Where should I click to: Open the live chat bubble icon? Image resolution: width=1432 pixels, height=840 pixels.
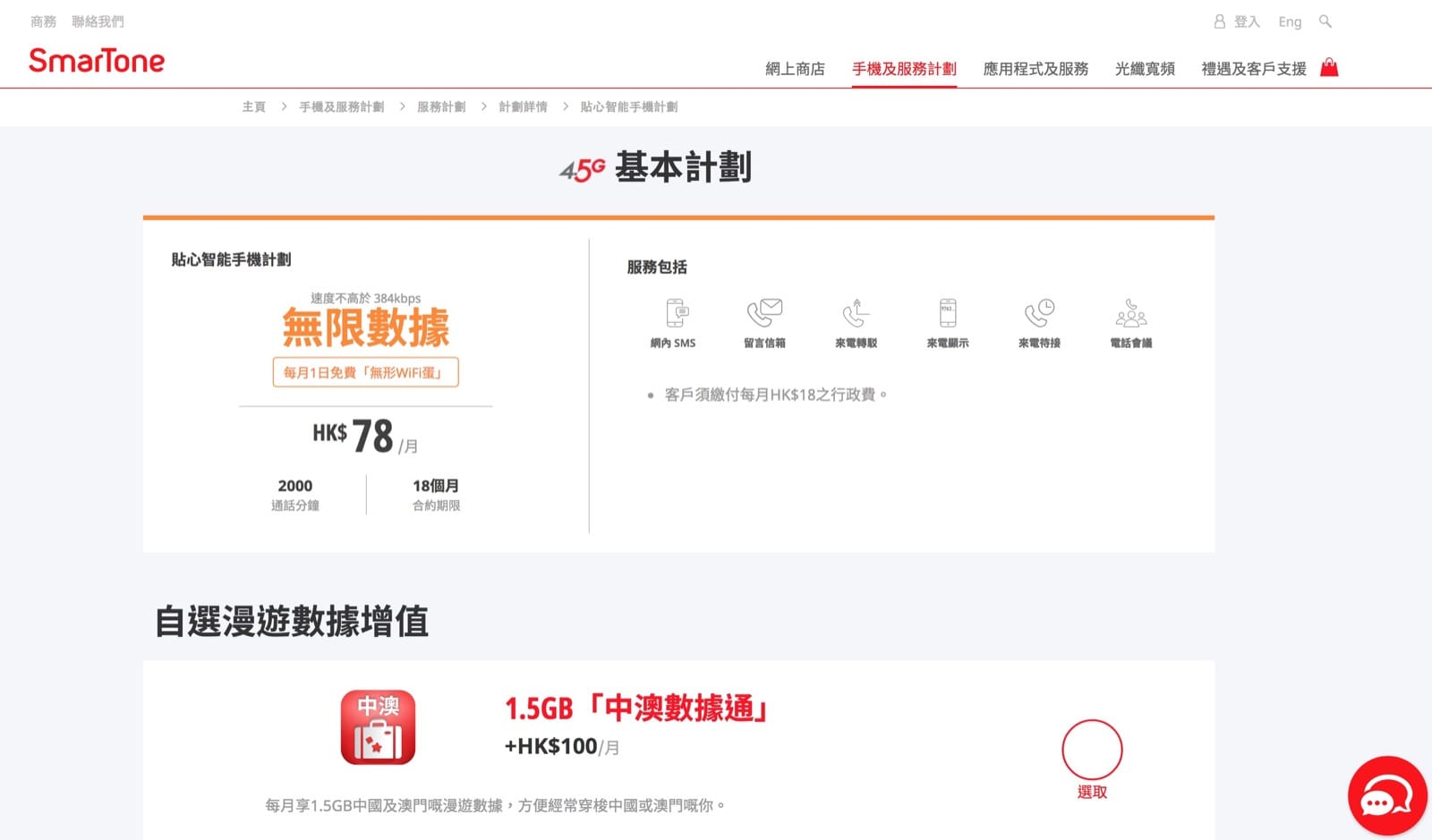(1387, 796)
